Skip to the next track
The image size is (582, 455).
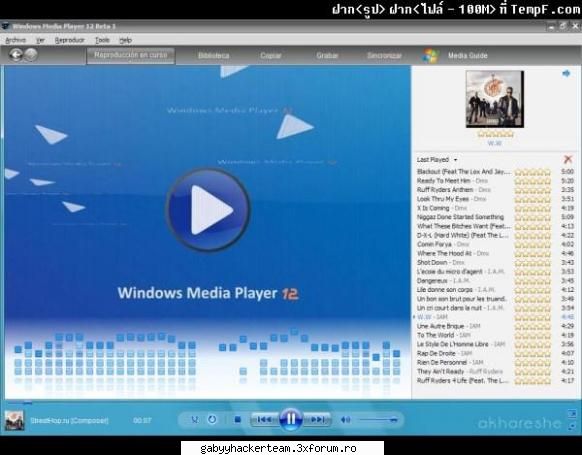click(x=317, y=420)
